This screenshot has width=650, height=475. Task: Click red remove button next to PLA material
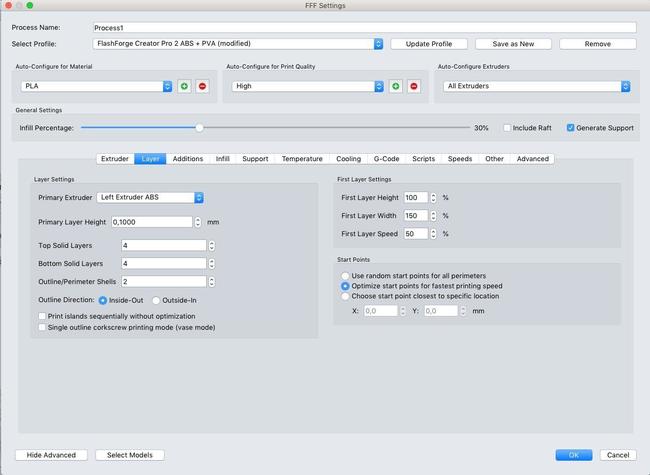pos(202,87)
